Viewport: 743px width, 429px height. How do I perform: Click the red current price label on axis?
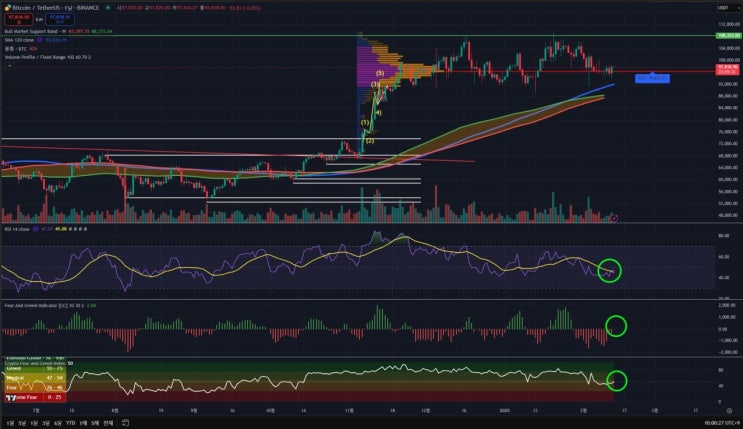tap(727, 70)
